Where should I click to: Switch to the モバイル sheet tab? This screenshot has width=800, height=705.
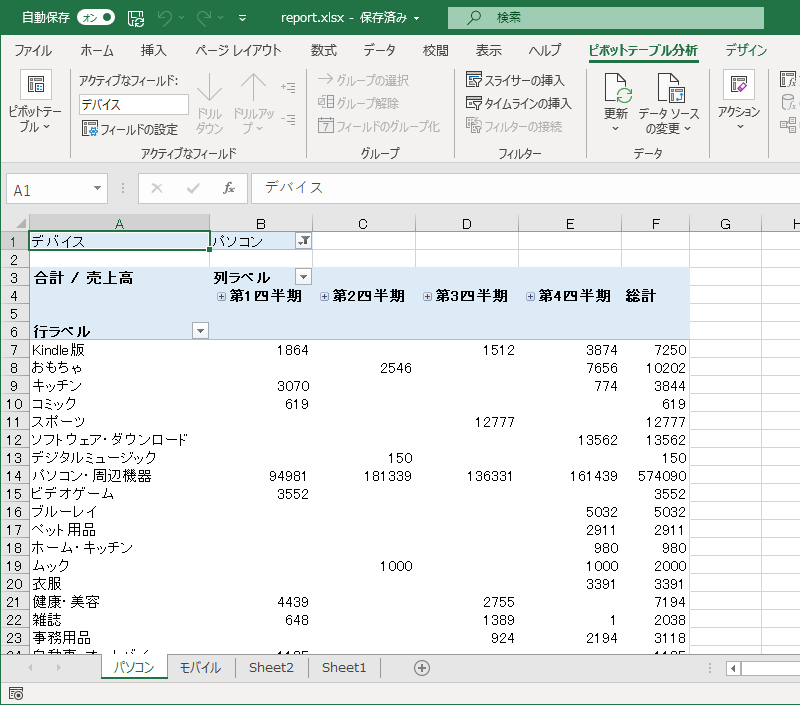pos(200,668)
